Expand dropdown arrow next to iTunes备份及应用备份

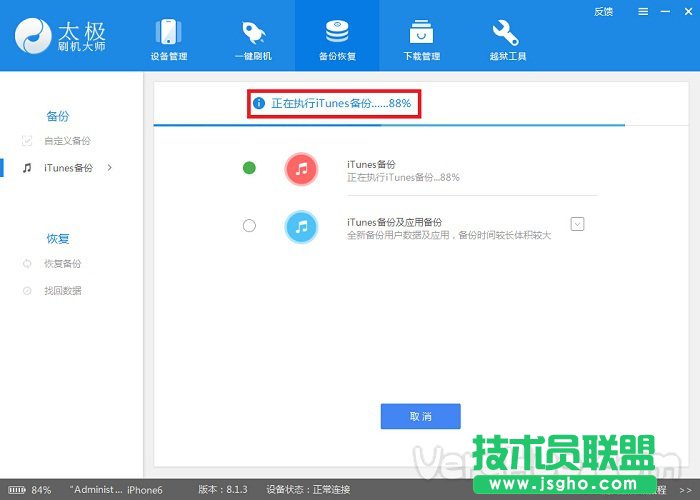[x=577, y=224]
